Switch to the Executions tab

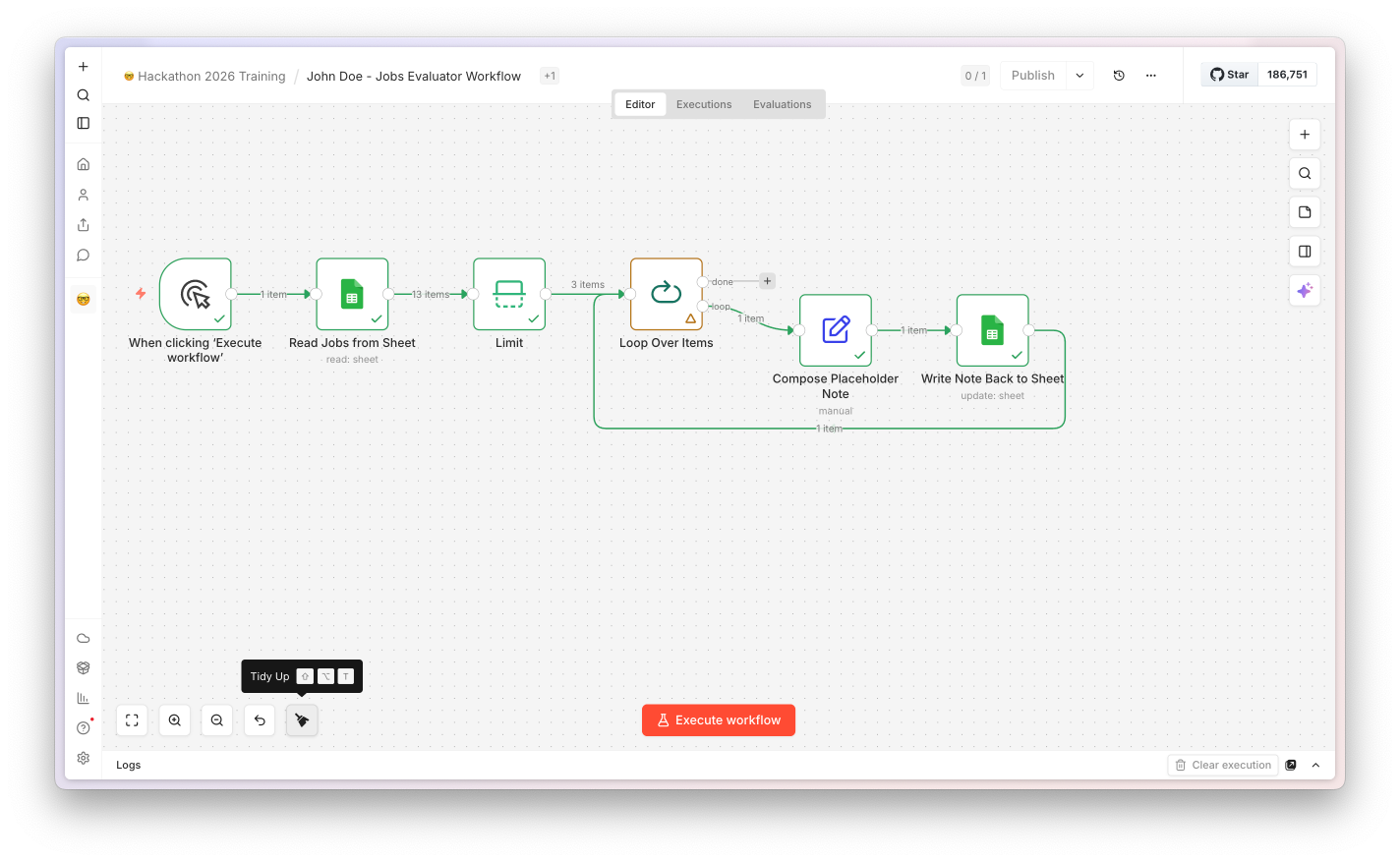pos(704,104)
